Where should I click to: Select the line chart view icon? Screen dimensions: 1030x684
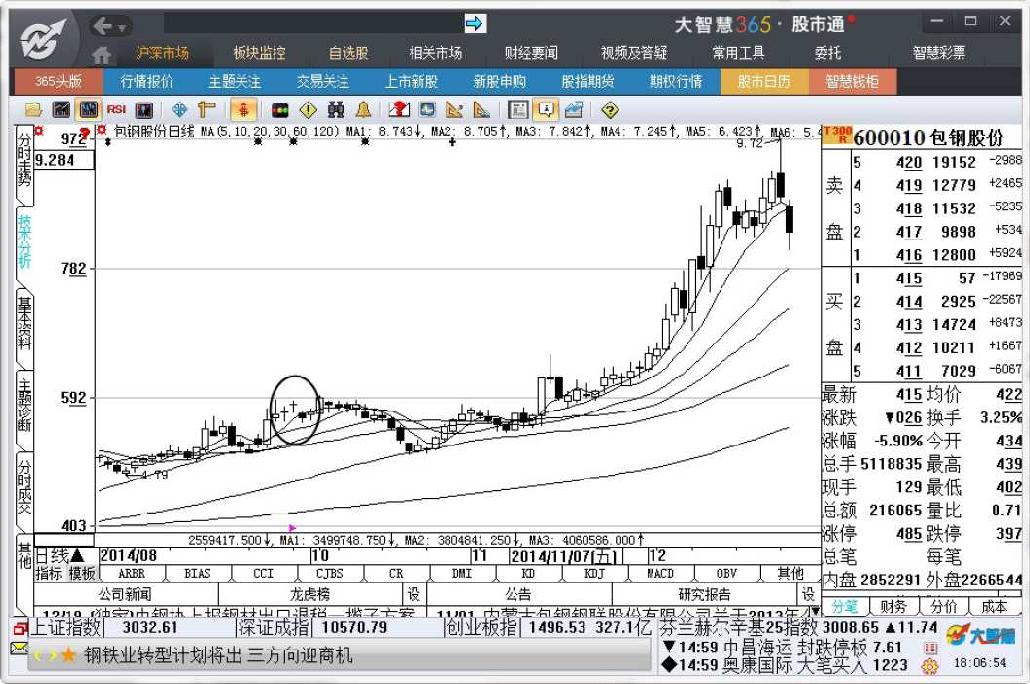[x=61, y=110]
